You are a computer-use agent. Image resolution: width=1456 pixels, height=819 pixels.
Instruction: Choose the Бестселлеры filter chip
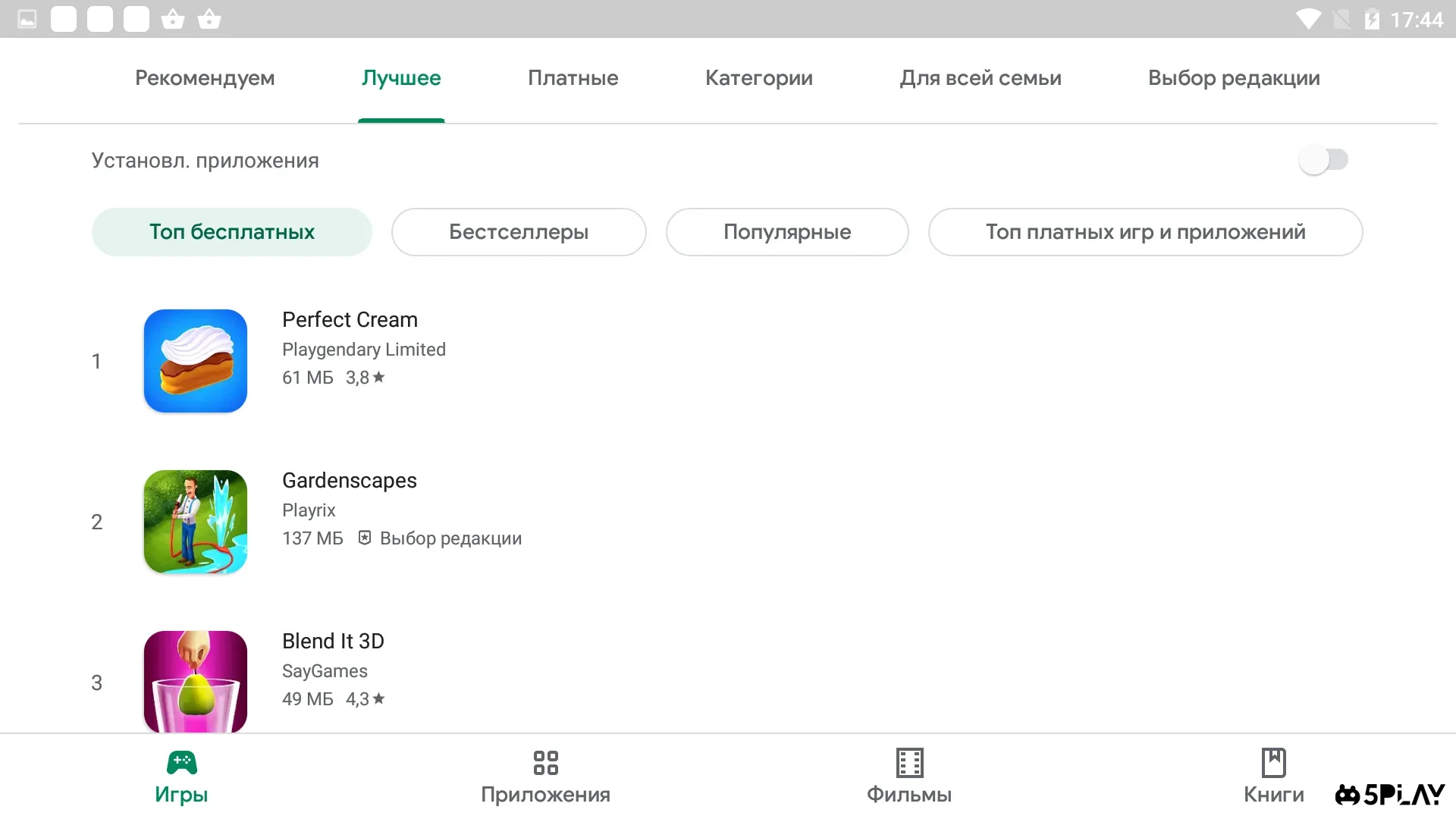(519, 232)
